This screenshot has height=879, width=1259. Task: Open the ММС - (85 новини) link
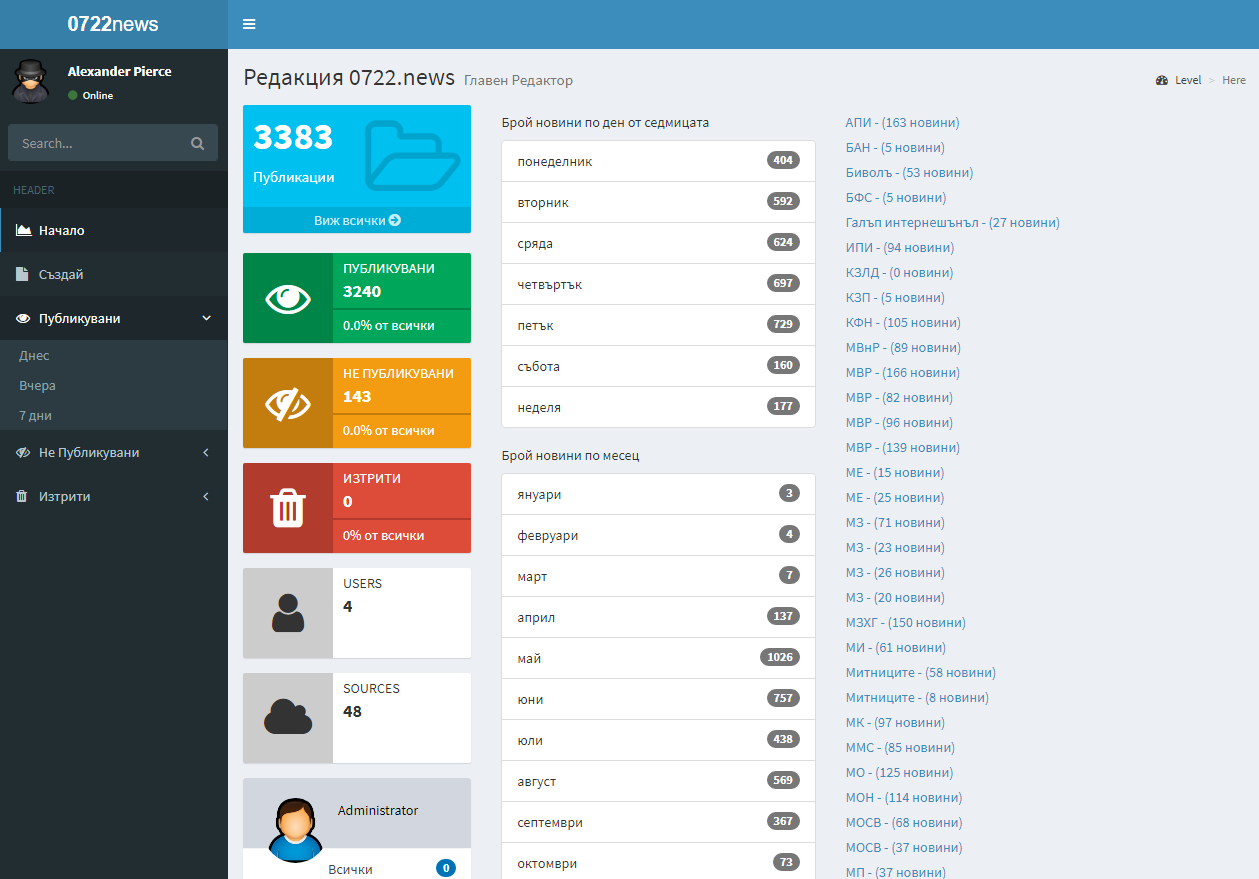[900, 747]
